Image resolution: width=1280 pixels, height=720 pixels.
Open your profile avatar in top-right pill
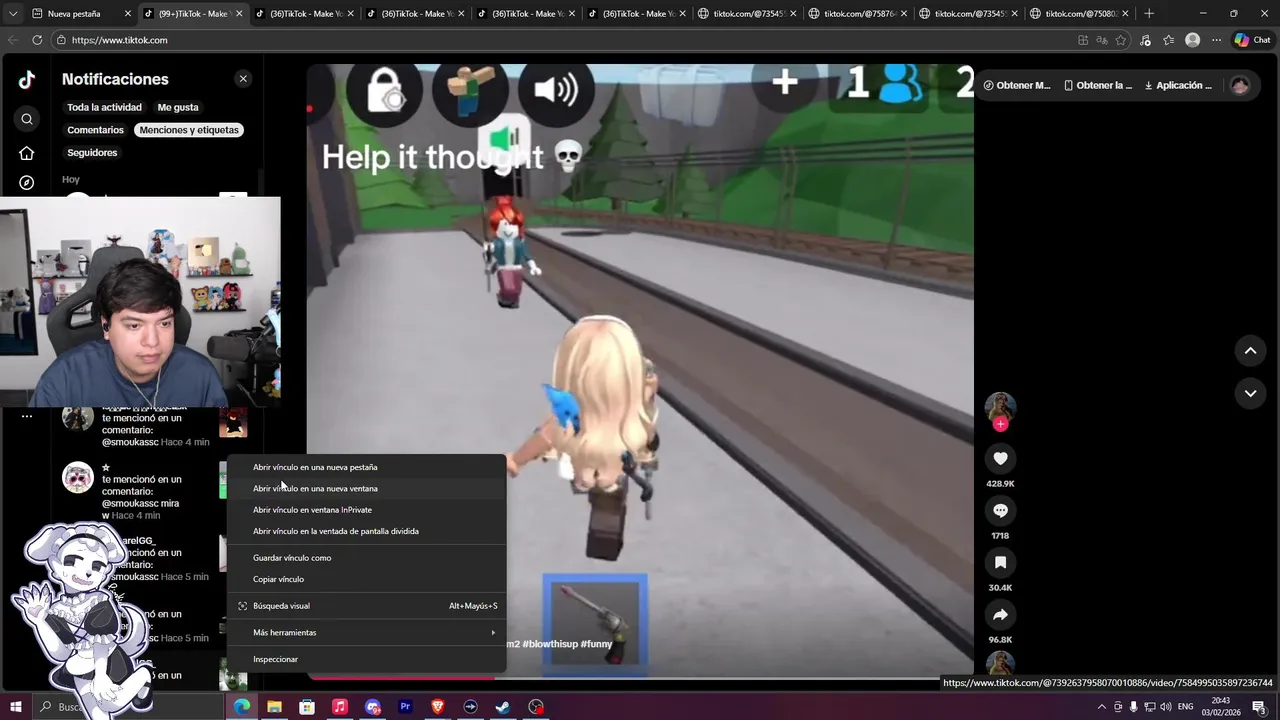click(1240, 86)
